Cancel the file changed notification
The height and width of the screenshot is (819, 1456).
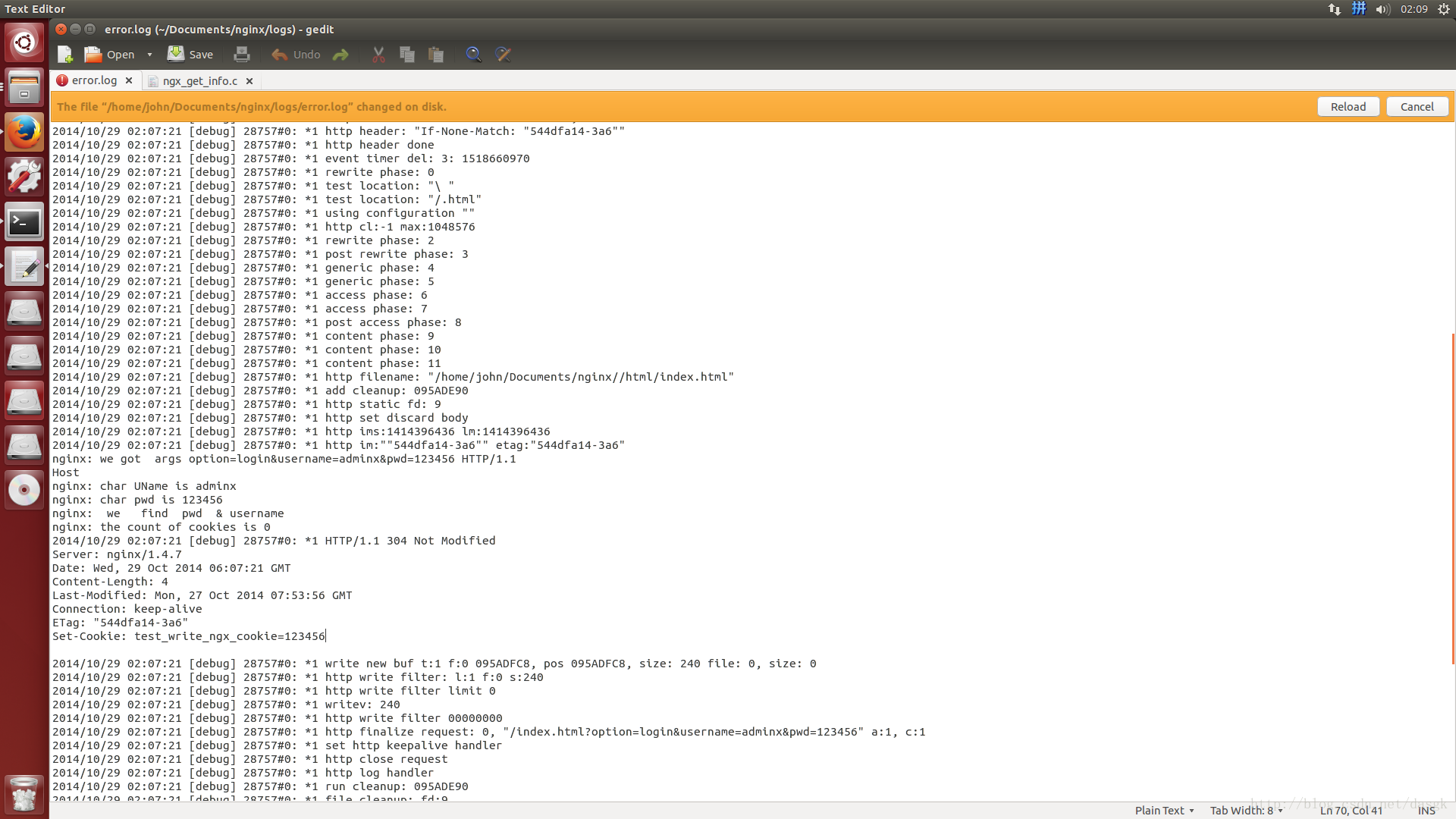coord(1417,107)
